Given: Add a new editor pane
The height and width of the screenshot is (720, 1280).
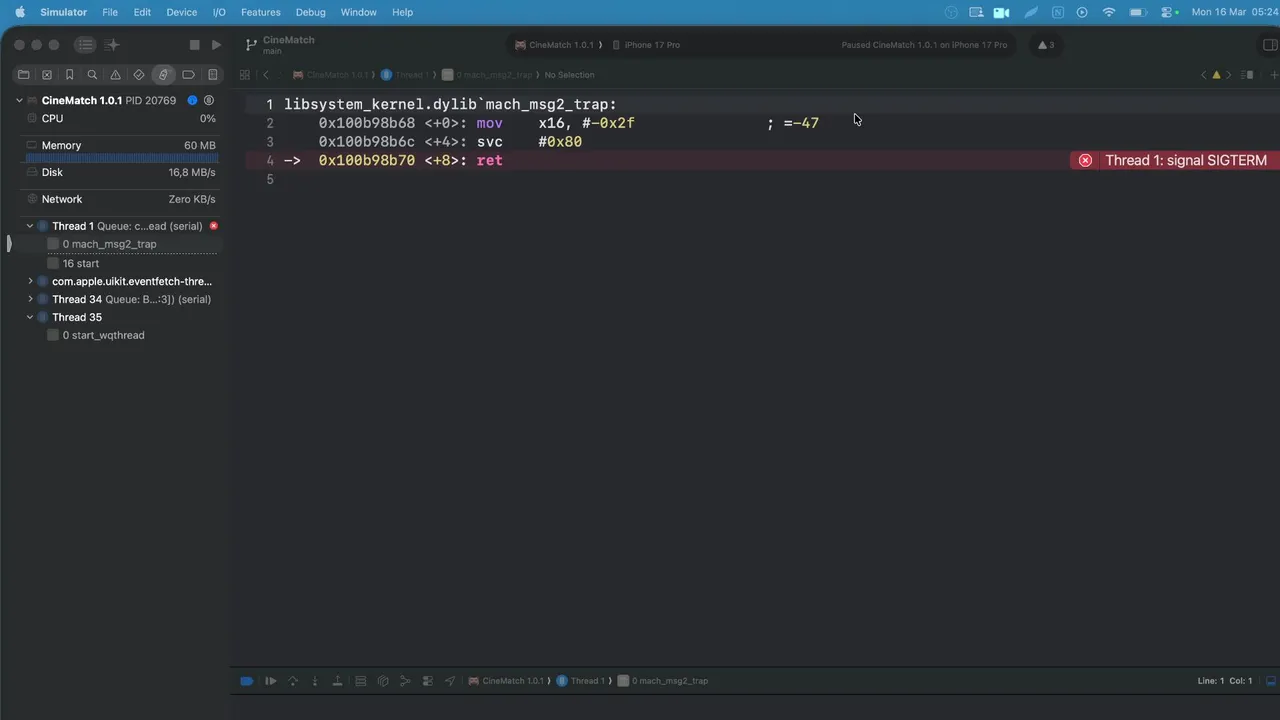Looking at the screenshot, I should (1273, 75).
